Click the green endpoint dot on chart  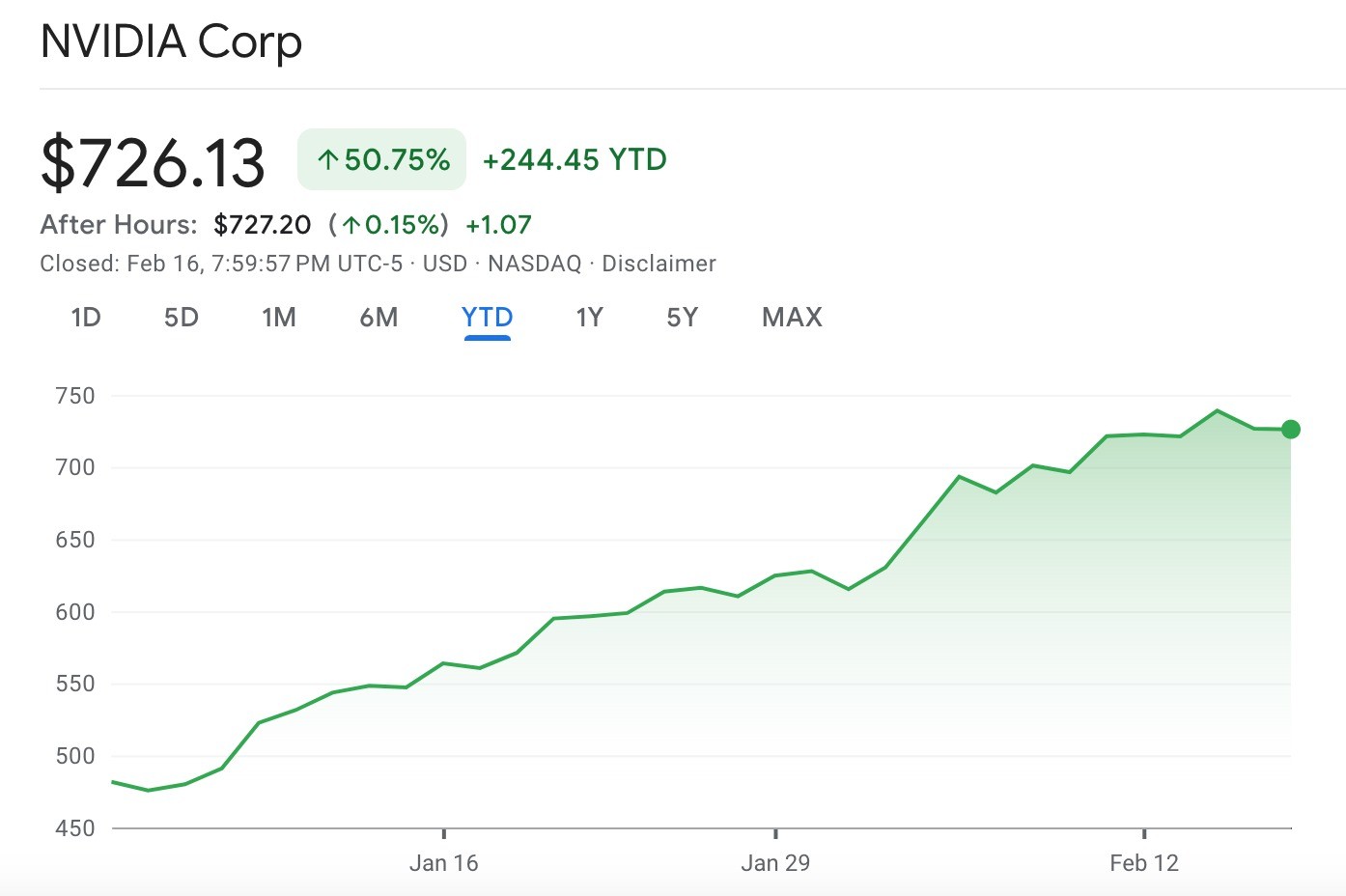point(1291,430)
